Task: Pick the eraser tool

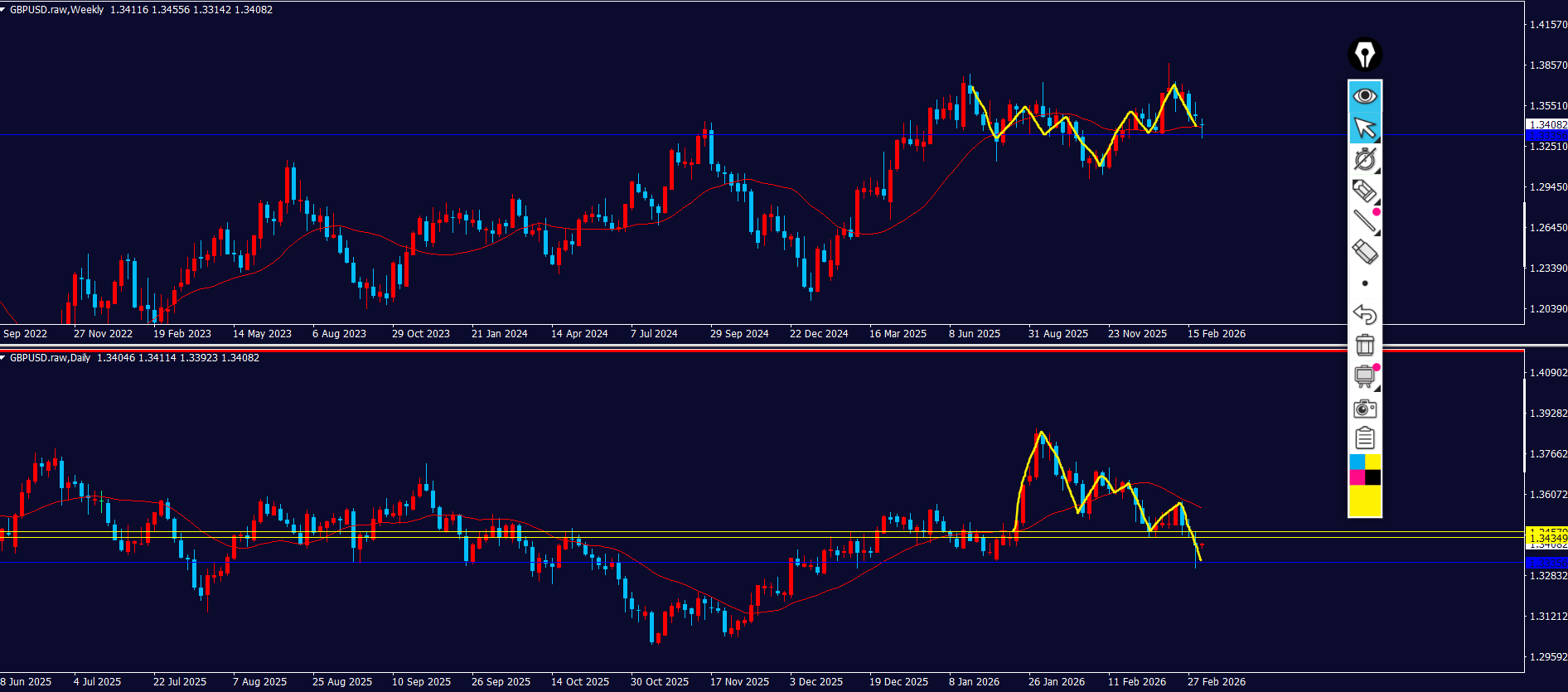Action: coord(1364,252)
